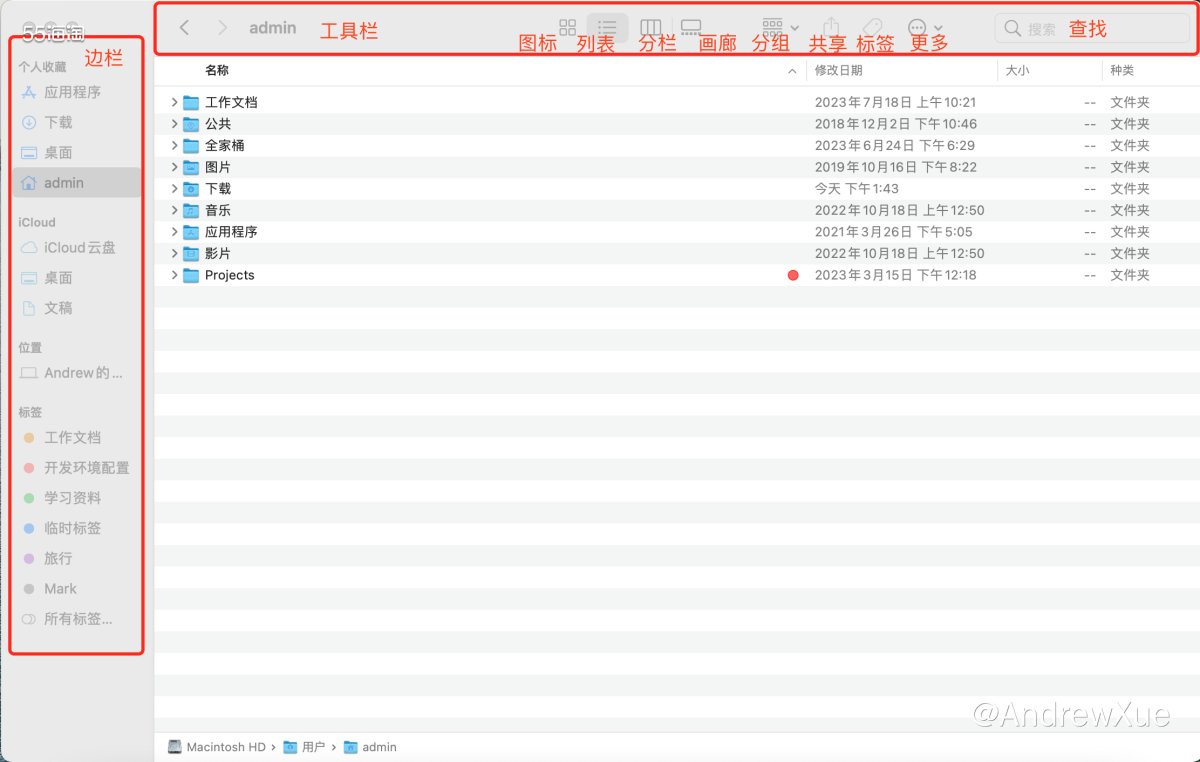The height and width of the screenshot is (762, 1200).
Task: Switch to gallery view
Action: click(691, 28)
